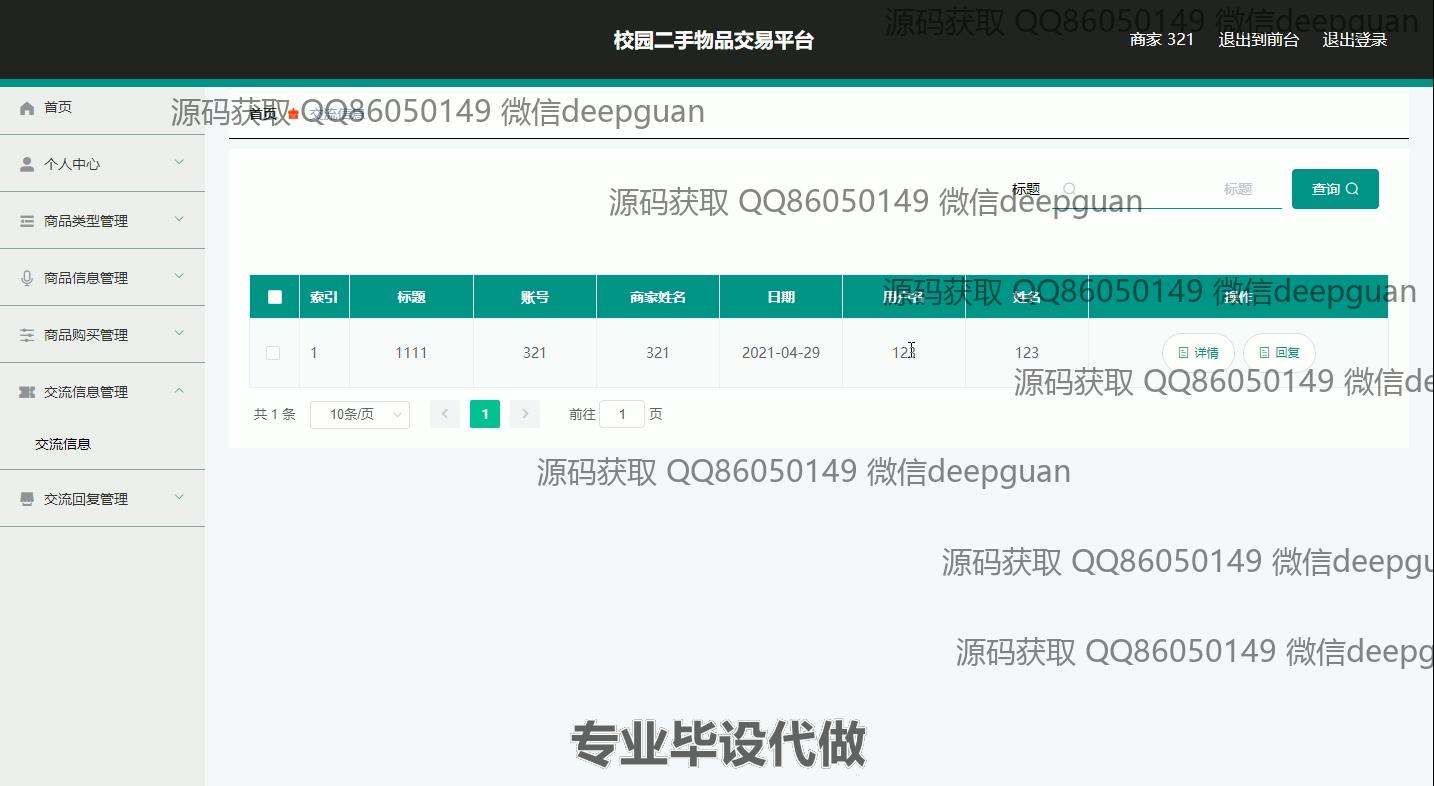Click the shop icon for 交流回复管理
Image resolution: width=1434 pixels, height=786 pixels.
pyautogui.click(x=27, y=499)
